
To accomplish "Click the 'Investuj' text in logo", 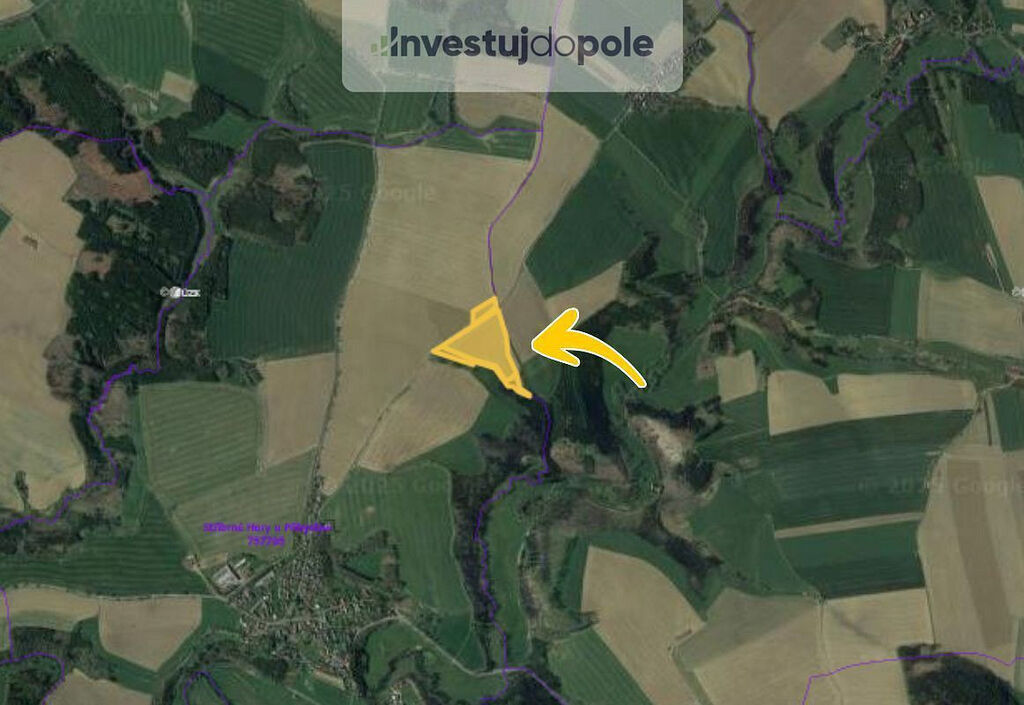I will pos(459,44).
